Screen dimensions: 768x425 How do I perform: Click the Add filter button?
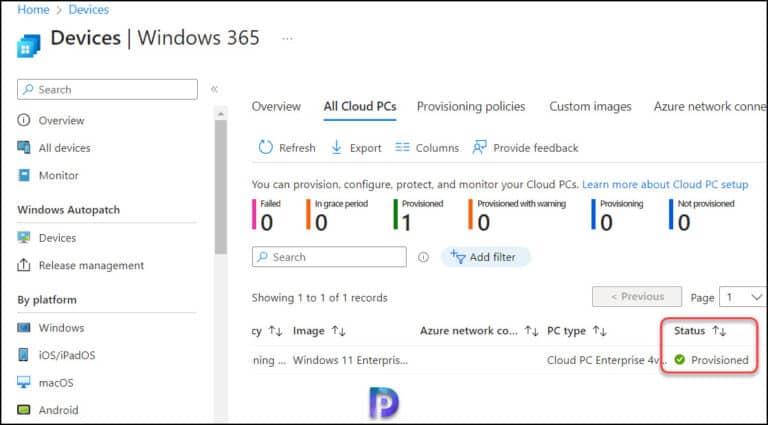(485, 257)
